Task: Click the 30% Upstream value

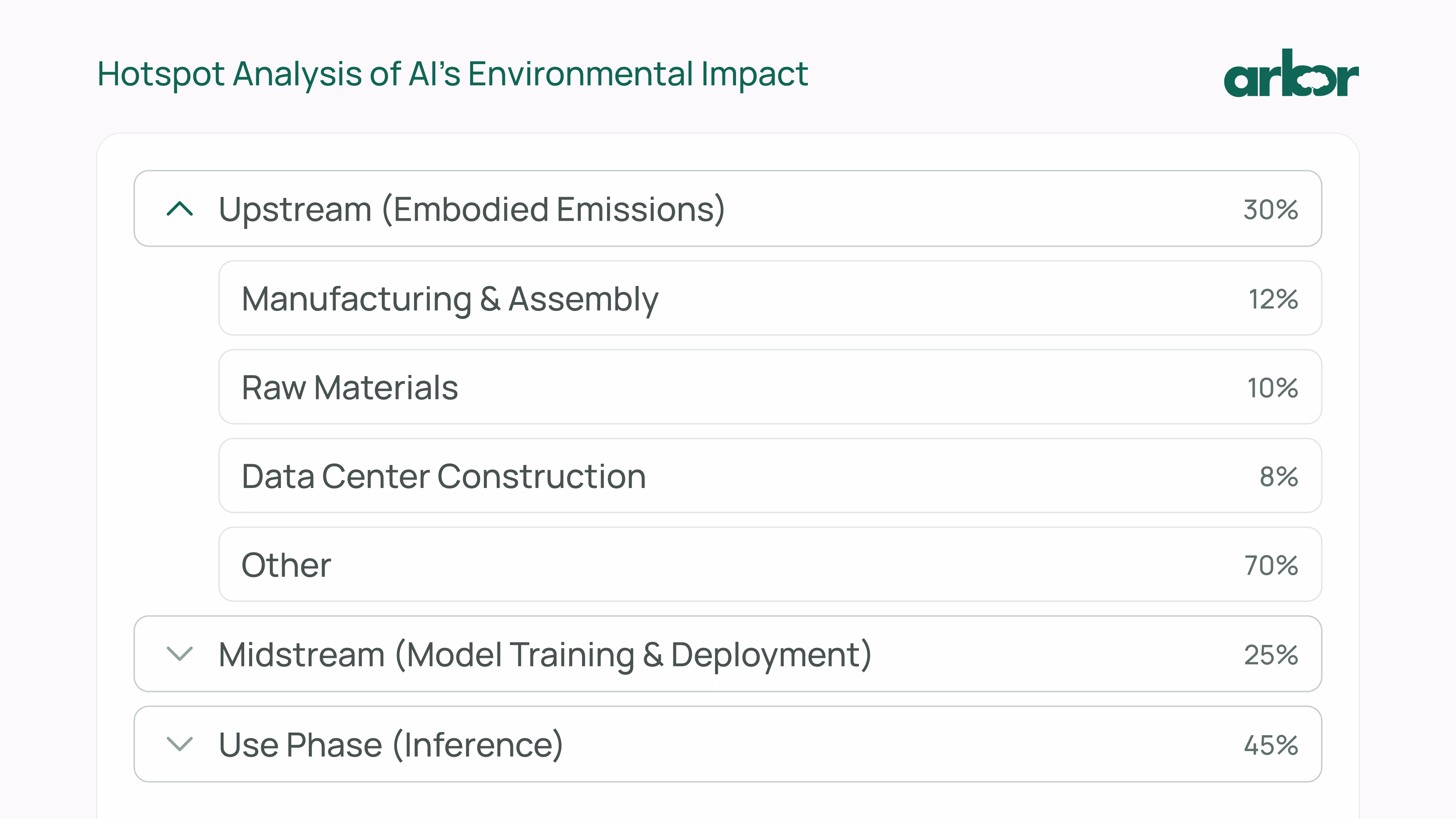Action: (x=1271, y=210)
